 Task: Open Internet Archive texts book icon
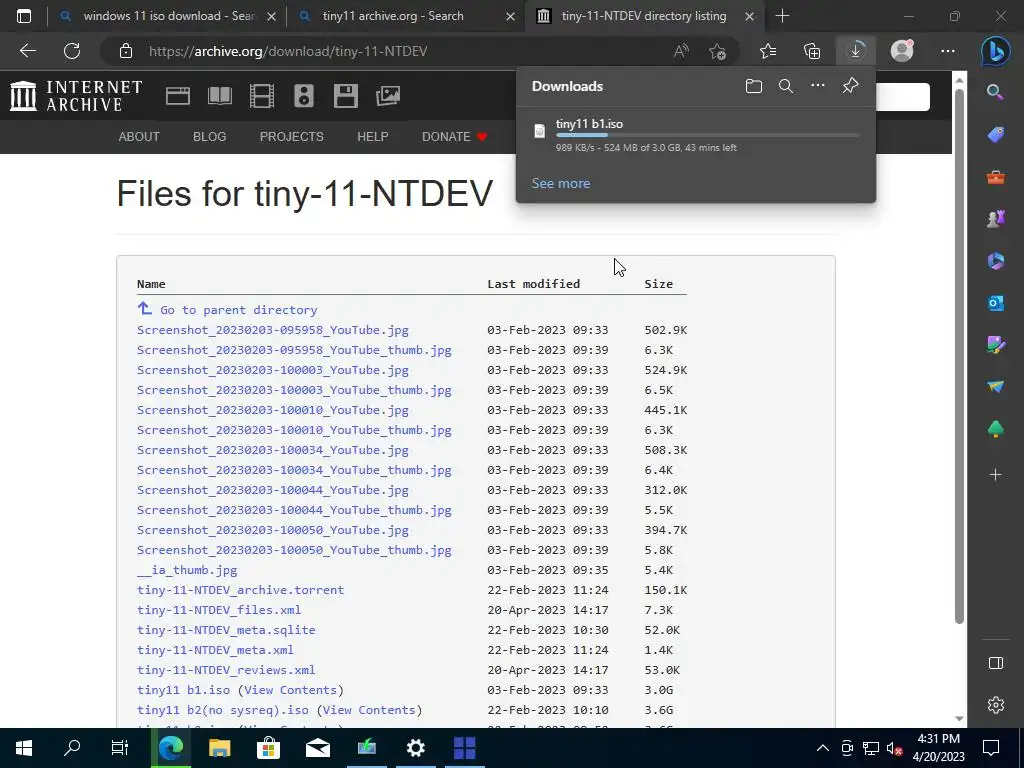click(219, 96)
